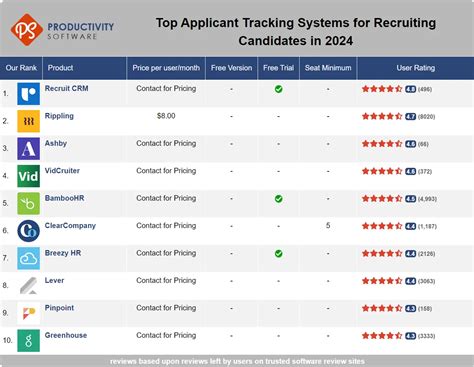Click the Lever gray logo

[x=29, y=286]
